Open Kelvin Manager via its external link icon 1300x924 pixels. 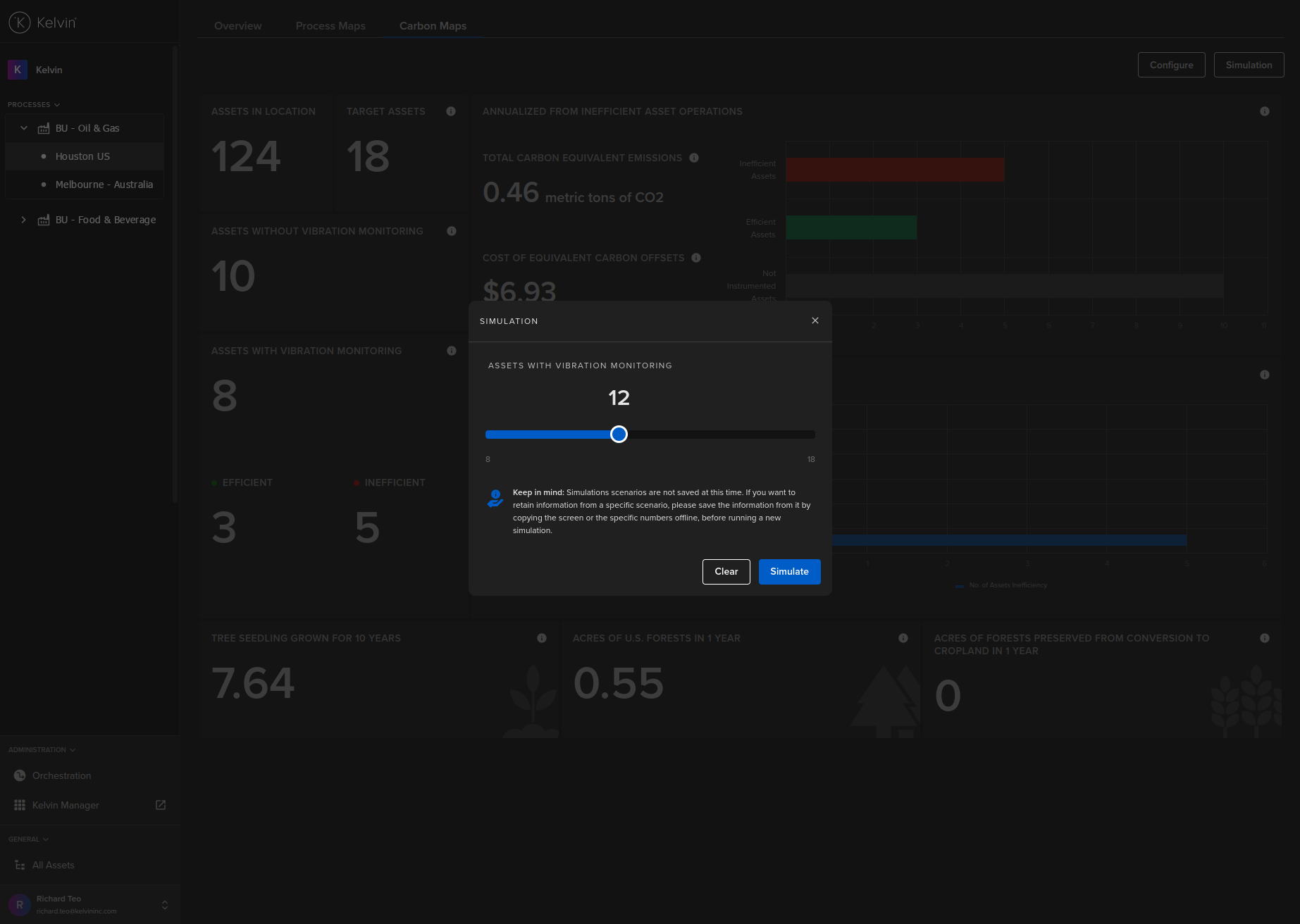coord(160,804)
